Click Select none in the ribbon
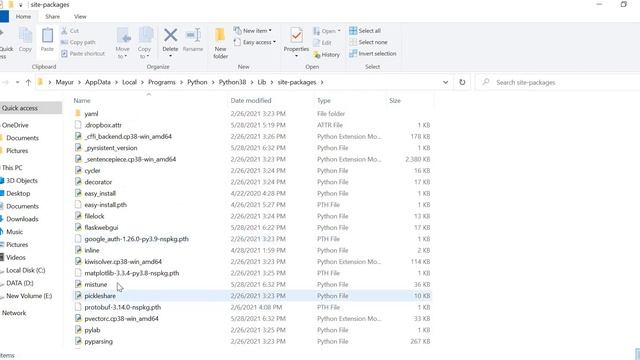Viewport: 640px width, 360px height. pyautogui.click(x=369, y=42)
